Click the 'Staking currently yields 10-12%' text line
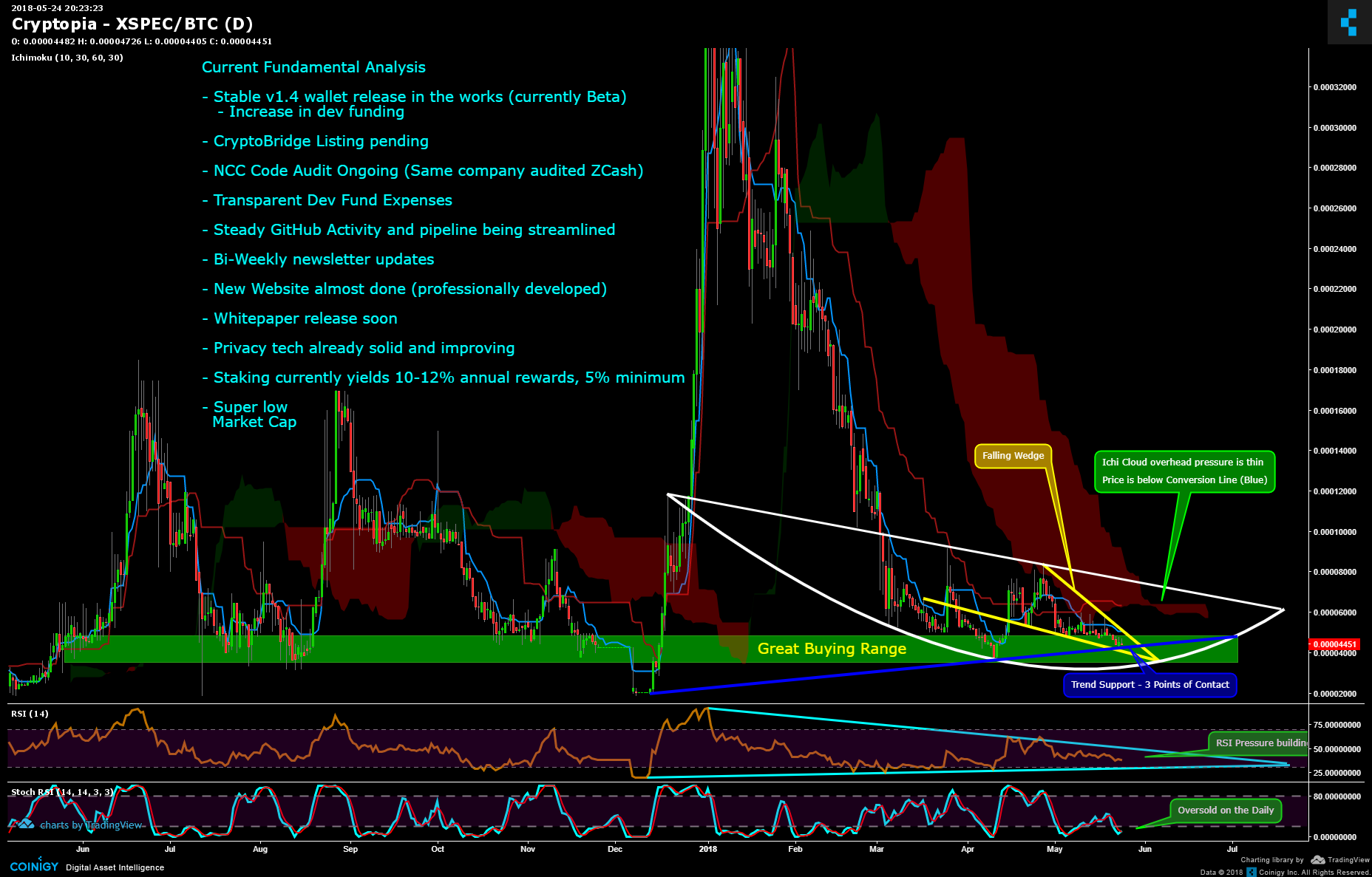Viewport: 1372px width, 877px height. [x=444, y=378]
